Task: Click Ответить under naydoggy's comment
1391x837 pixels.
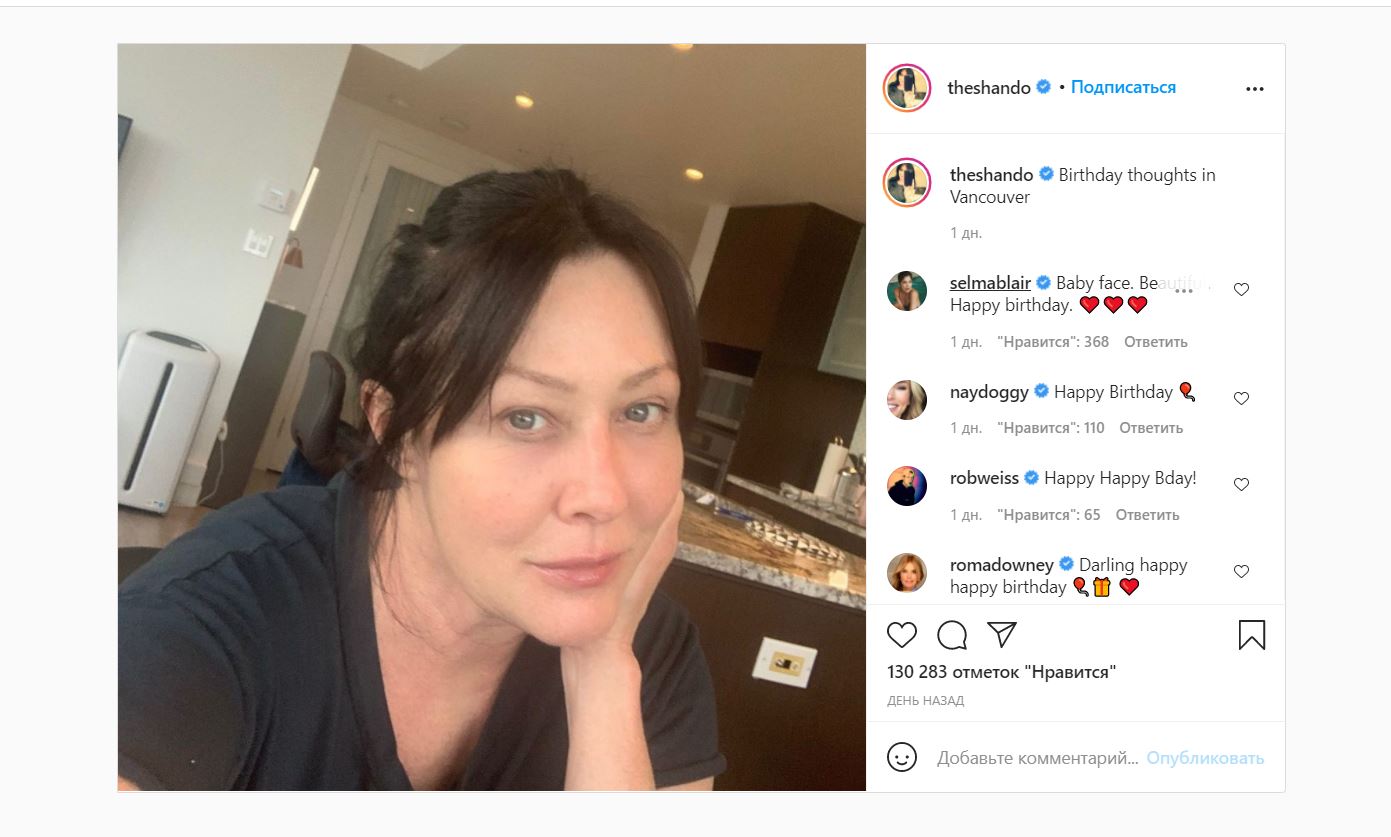Action: coord(1151,428)
